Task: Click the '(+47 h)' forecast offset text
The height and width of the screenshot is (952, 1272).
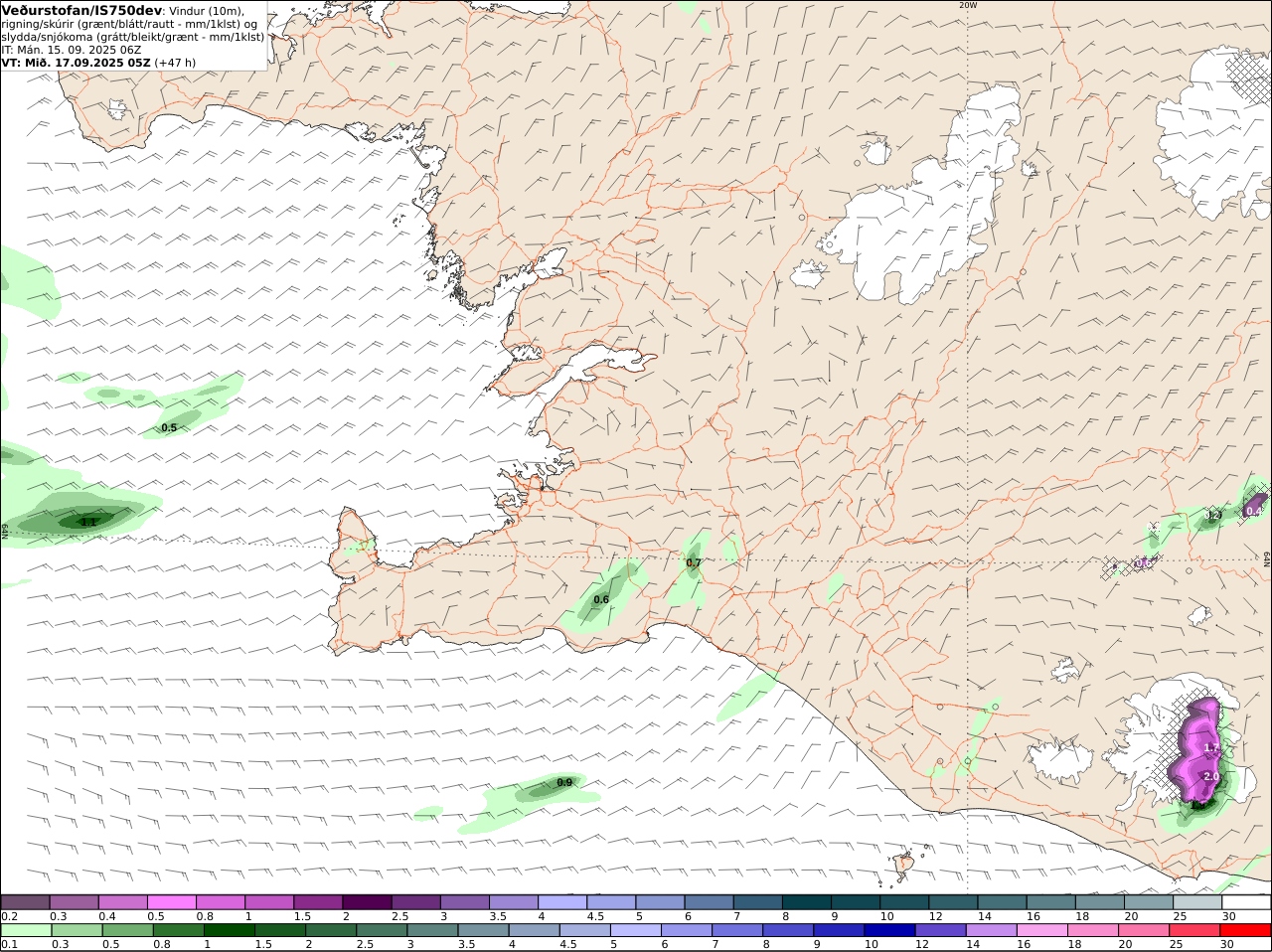Action: pyautogui.click(x=175, y=62)
